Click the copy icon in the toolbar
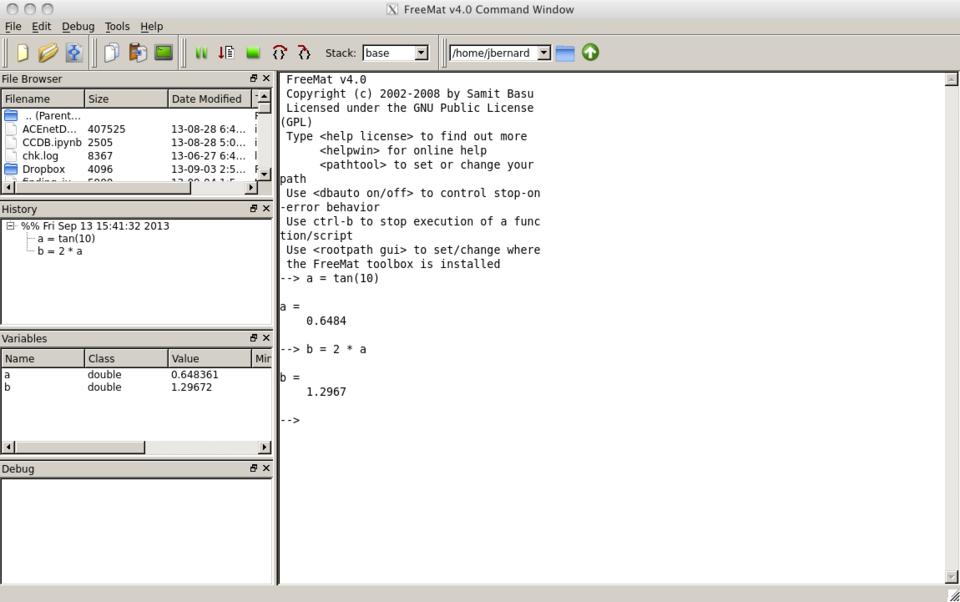The image size is (960, 602). tap(111, 53)
